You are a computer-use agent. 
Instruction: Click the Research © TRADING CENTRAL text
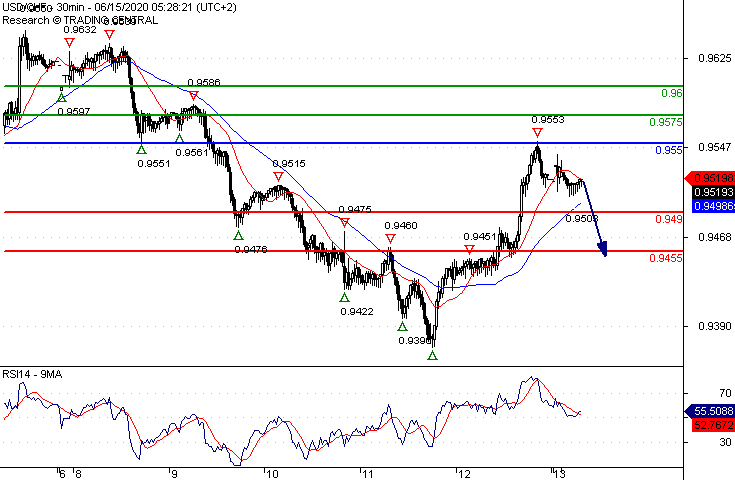coord(80,20)
